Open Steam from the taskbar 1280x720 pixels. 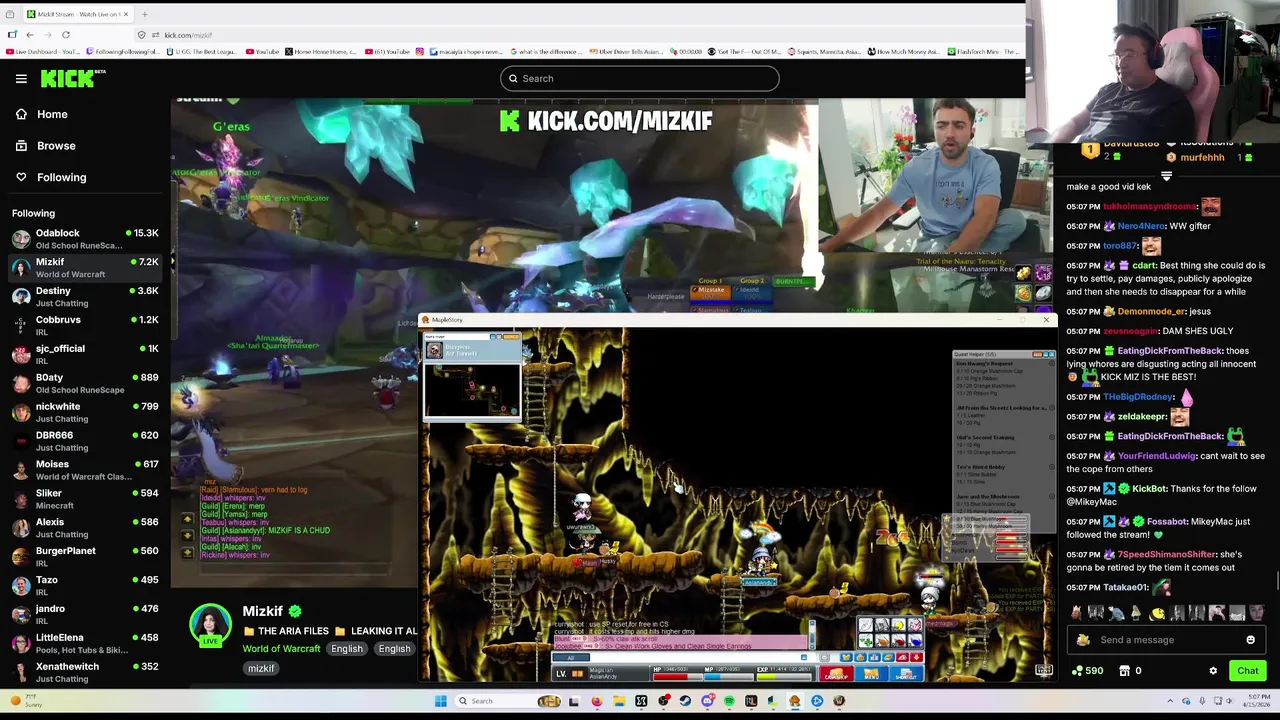pyautogui.click(x=685, y=701)
